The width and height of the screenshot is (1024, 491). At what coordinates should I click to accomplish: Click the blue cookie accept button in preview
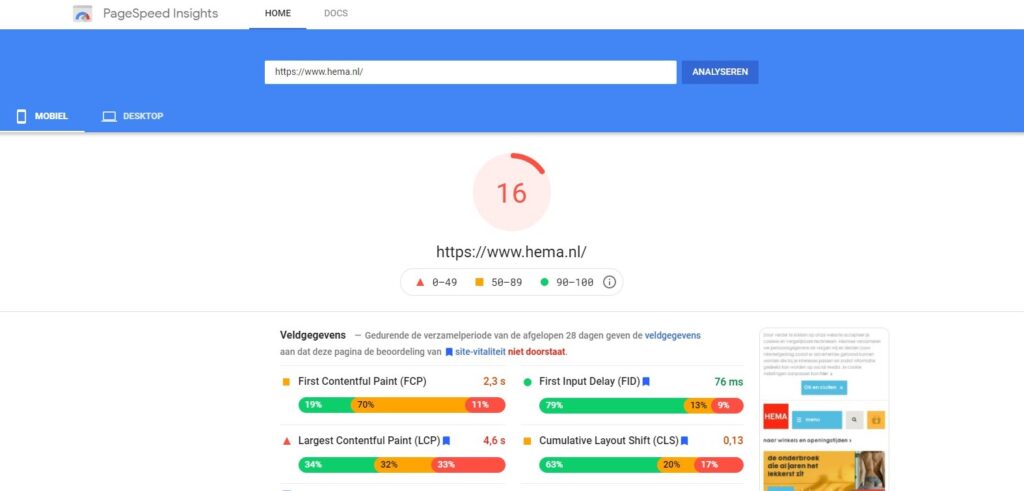click(824, 388)
